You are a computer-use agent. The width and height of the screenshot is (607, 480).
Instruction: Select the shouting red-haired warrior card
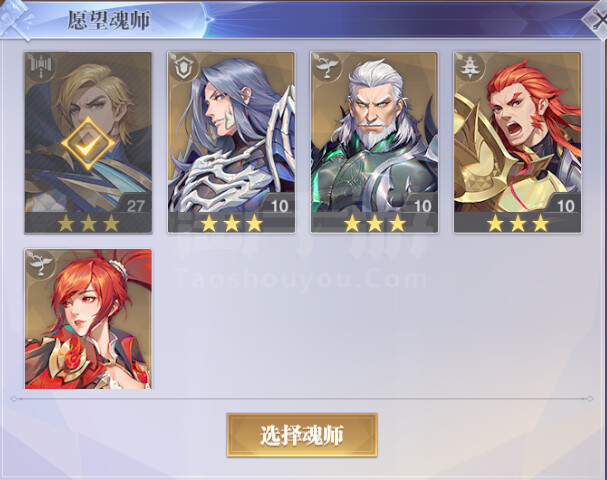pos(518,142)
